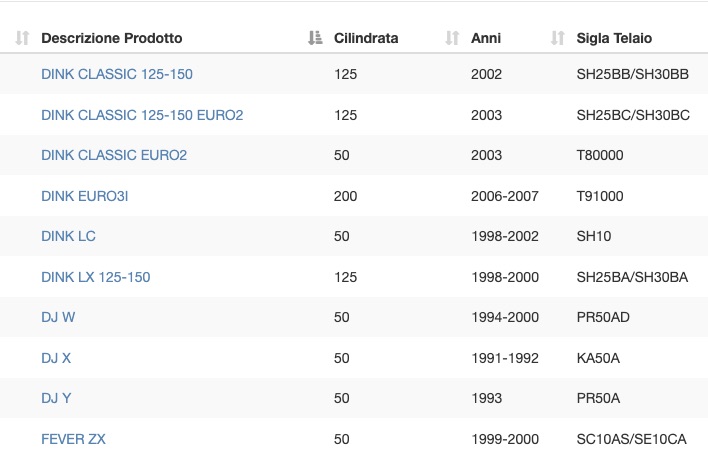Select the 2006-2007 years cell
Image resolution: width=708 pixels, height=464 pixels.
(x=505, y=196)
